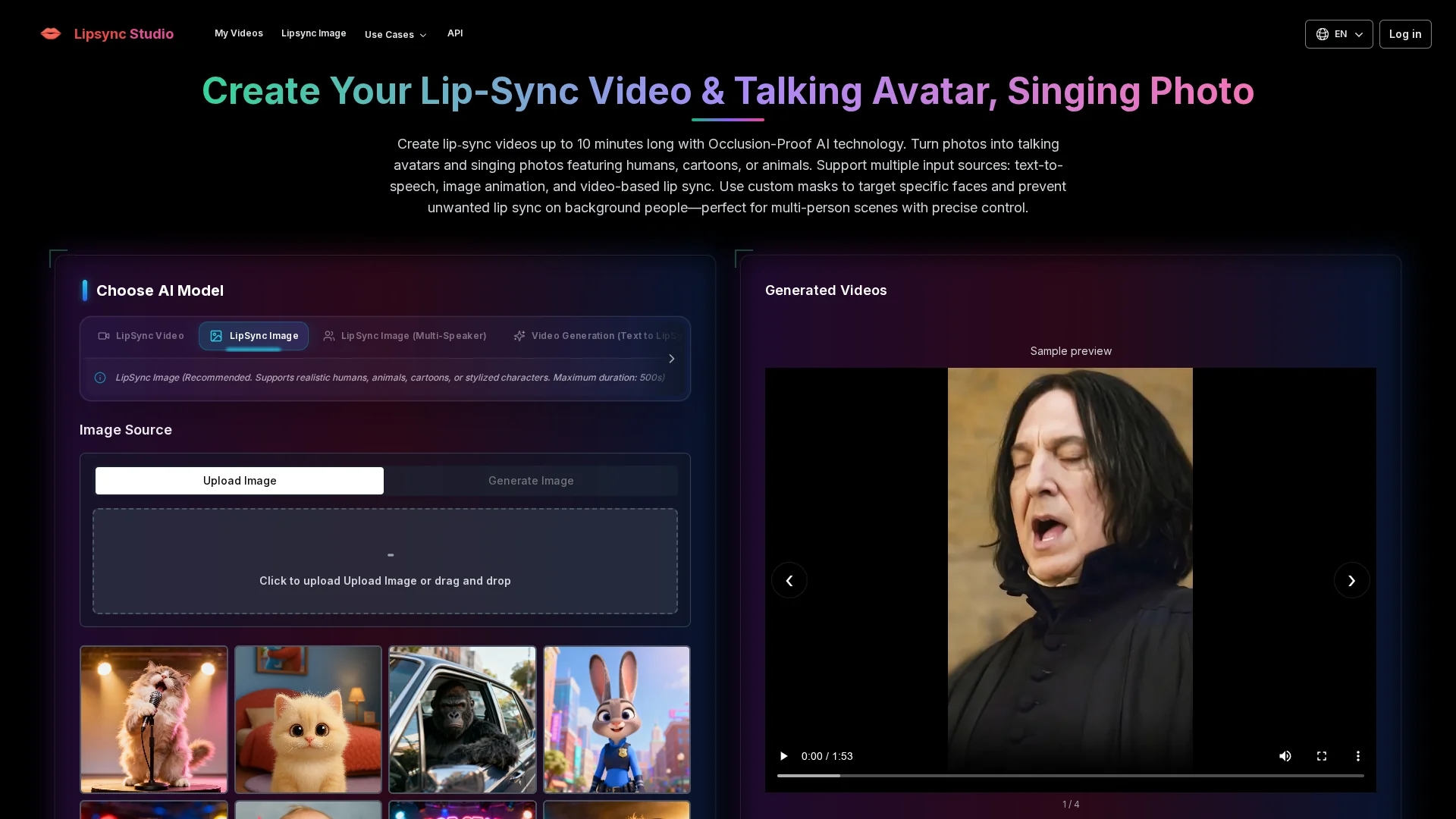Open Lipsync Image nav item
The height and width of the screenshot is (819, 1456).
pyautogui.click(x=313, y=33)
